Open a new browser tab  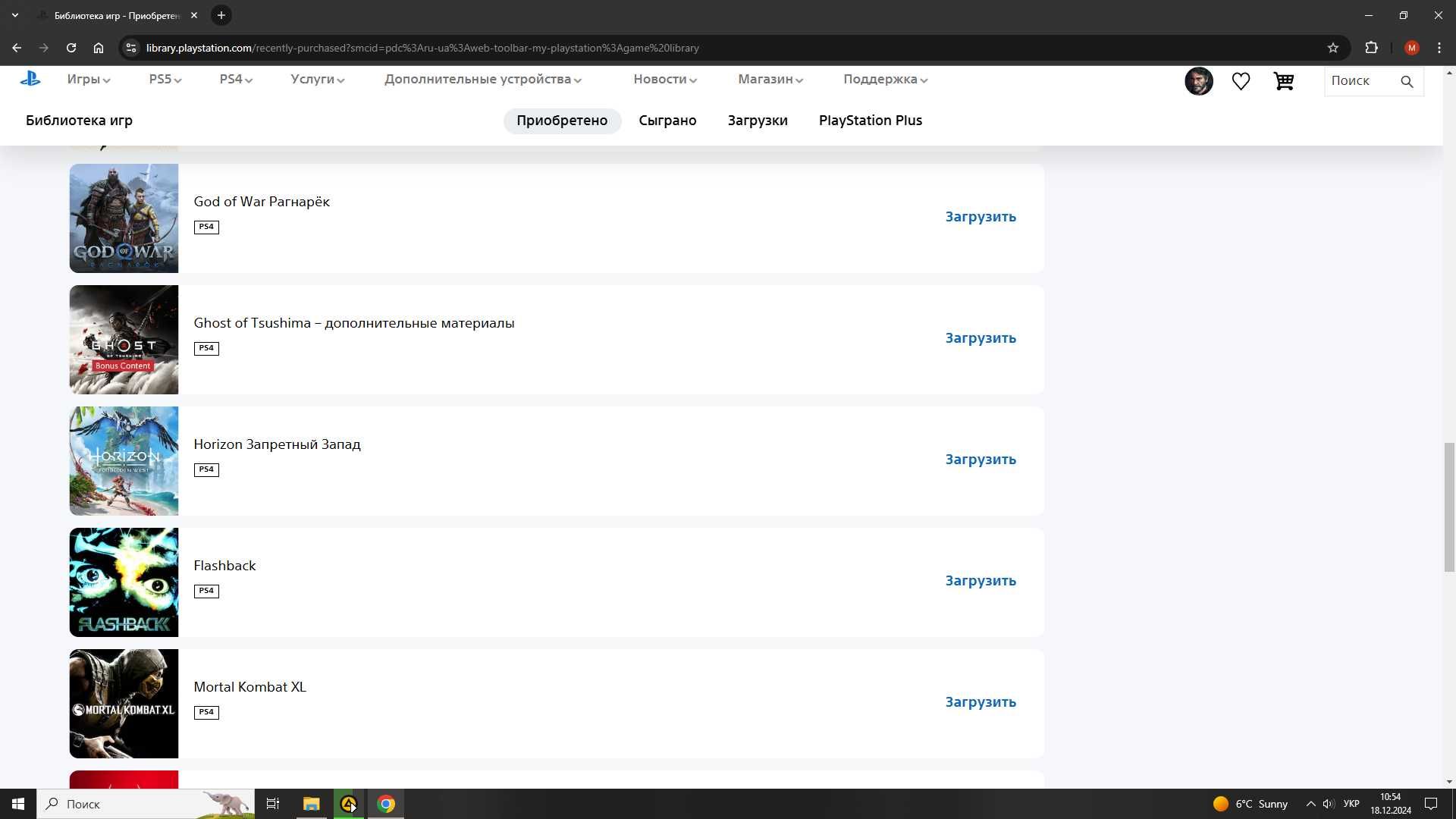tap(221, 15)
